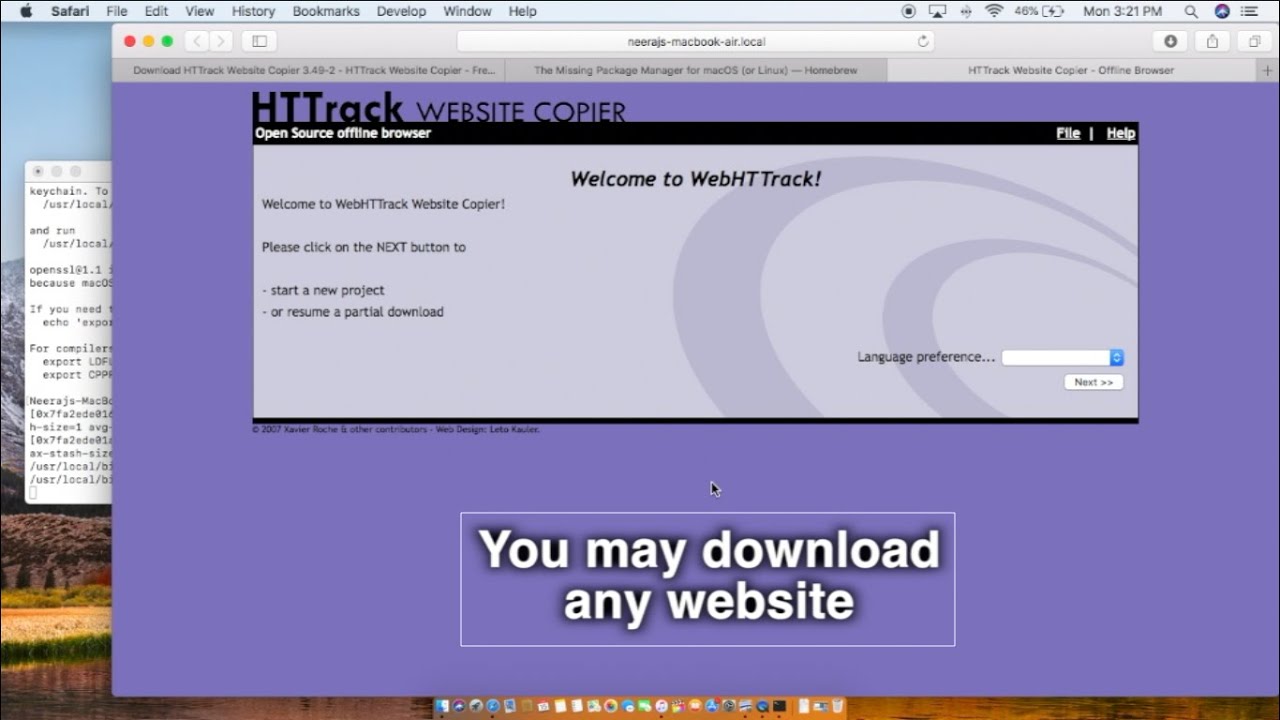Click the Help link in WebHTTrack header
This screenshot has height=720, width=1280.
pos(1121,133)
